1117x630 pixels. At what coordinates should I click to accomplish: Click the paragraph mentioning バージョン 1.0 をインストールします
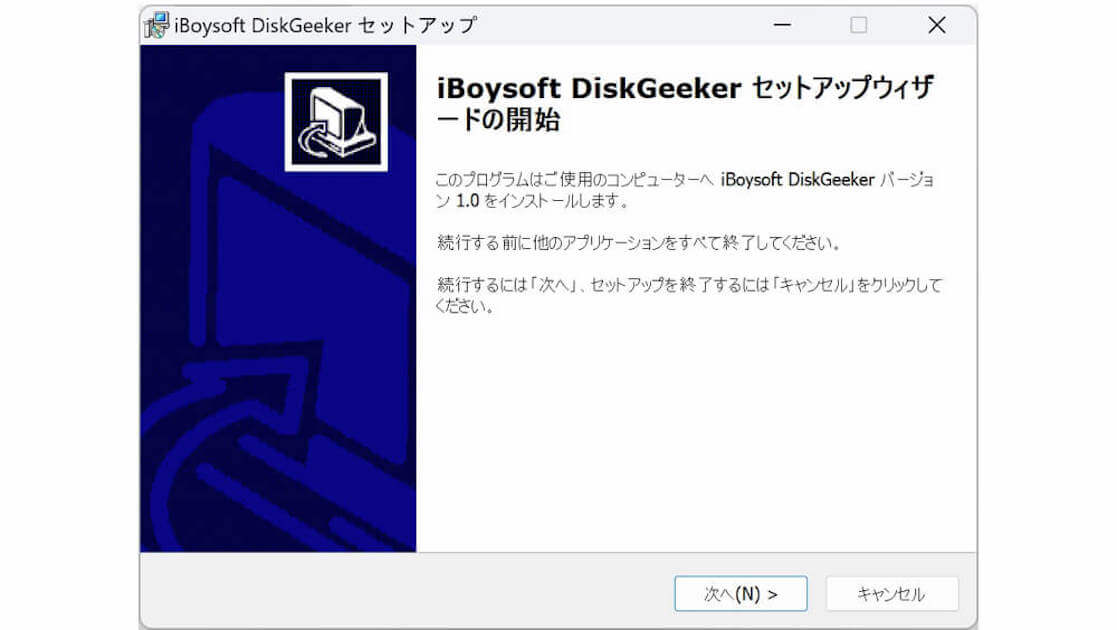pos(685,190)
